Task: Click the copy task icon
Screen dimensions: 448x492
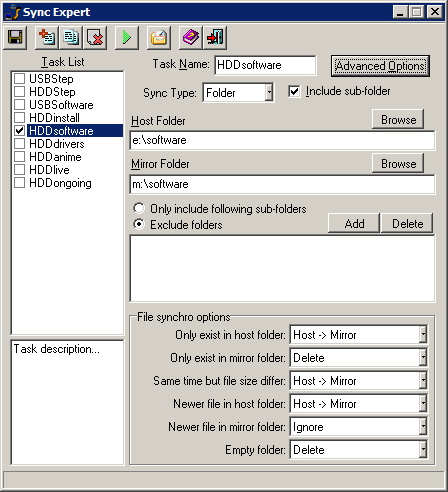Action: [71, 37]
